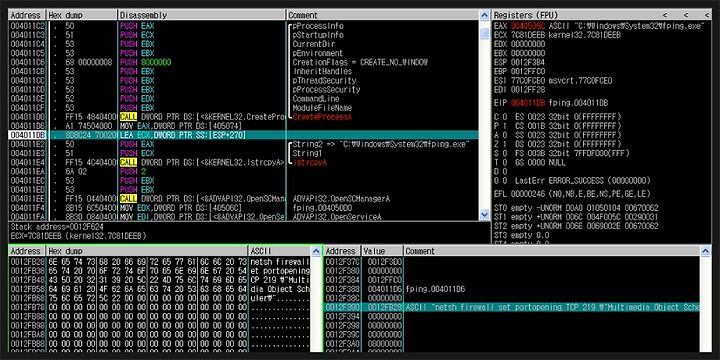Click the Stack address=0012F624 info line
The image size is (720, 360).
(57, 227)
